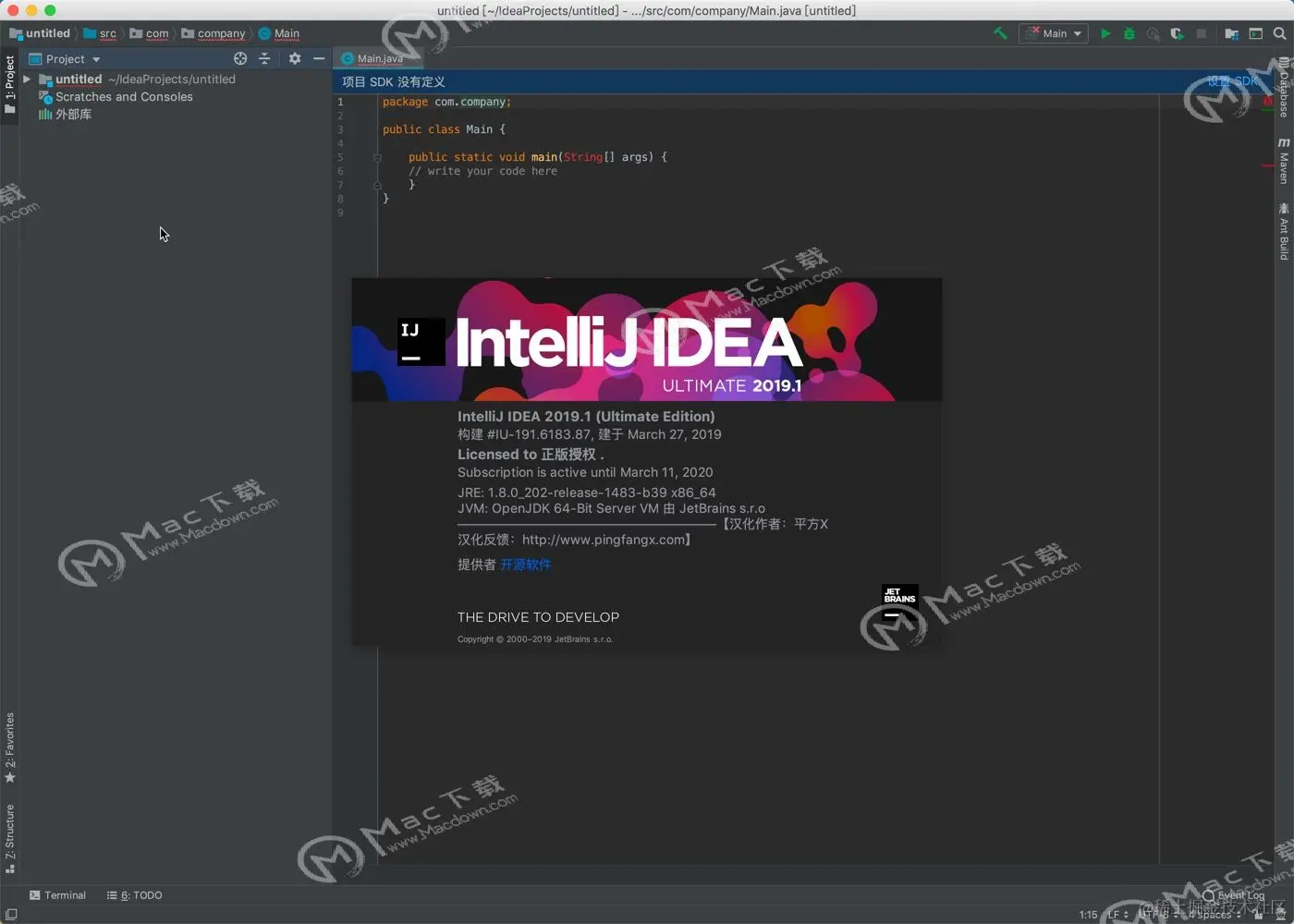Click the IJ logo in About banner
Viewport: 1294px width, 924px height.
click(x=421, y=342)
